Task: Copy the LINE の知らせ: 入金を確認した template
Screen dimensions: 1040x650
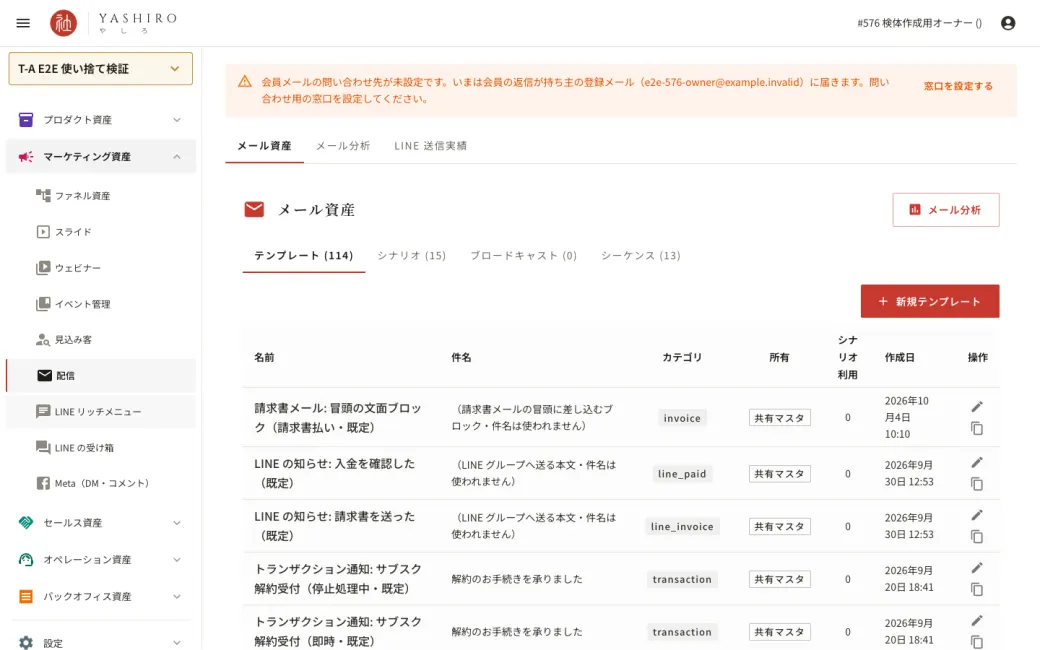Action: (977, 484)
